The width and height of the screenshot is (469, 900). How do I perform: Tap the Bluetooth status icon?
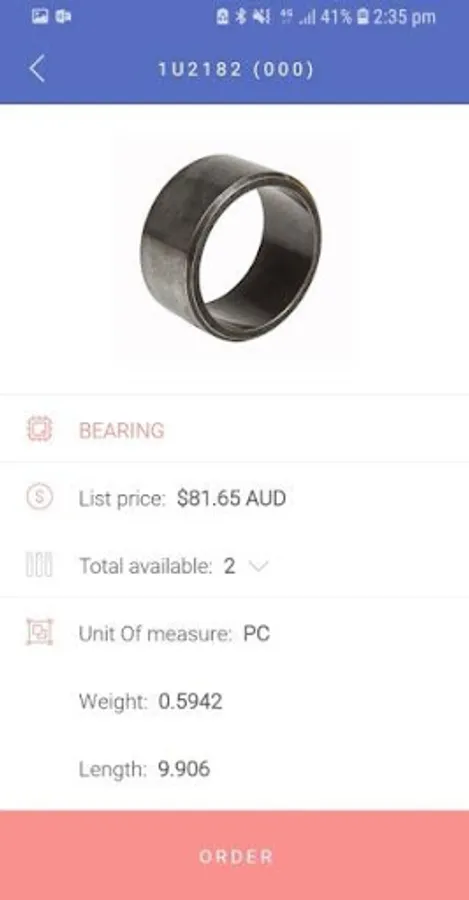(241, 17)
